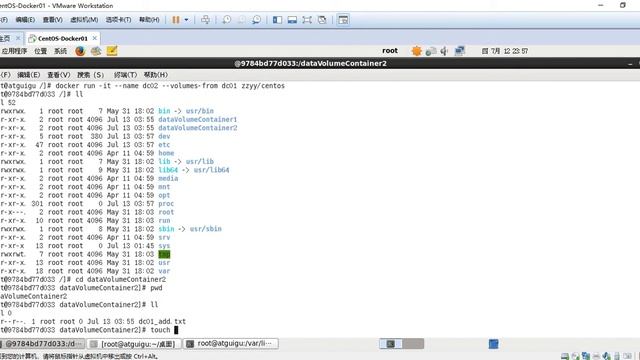
Task: Close the home tab left of CentOS-Docker01
Action: [18, 38]
